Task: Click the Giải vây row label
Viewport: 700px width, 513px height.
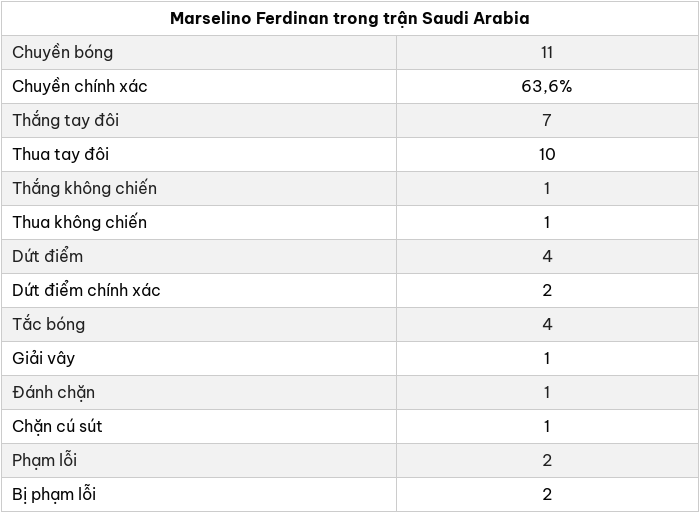Action: [44, 359]
